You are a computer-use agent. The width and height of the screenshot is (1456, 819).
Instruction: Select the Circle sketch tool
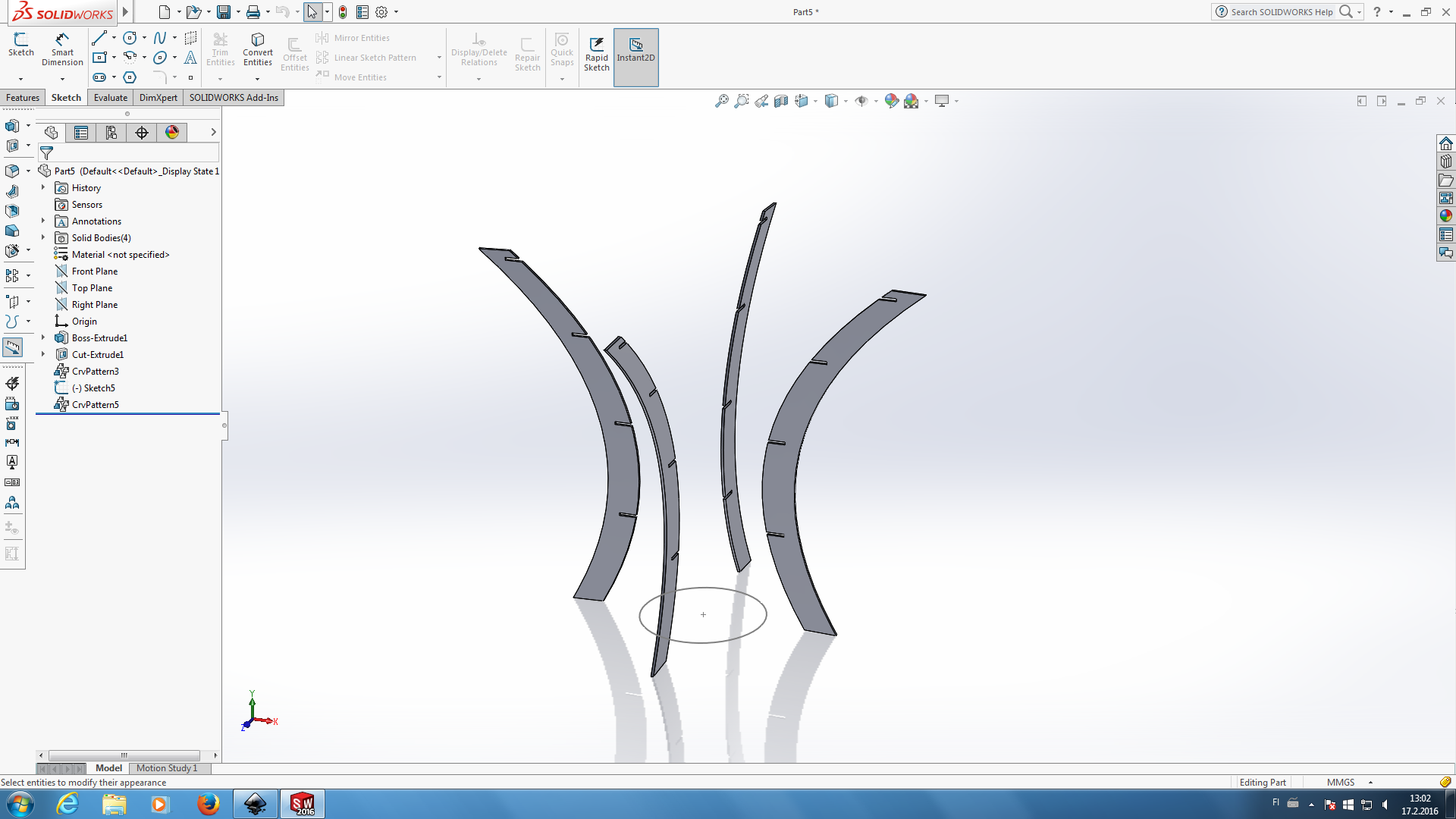(x=130, y=38)
